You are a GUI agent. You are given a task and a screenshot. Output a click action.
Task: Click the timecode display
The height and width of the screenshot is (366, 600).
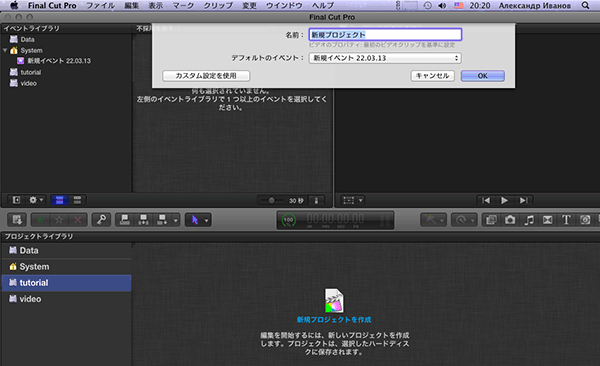336,219
